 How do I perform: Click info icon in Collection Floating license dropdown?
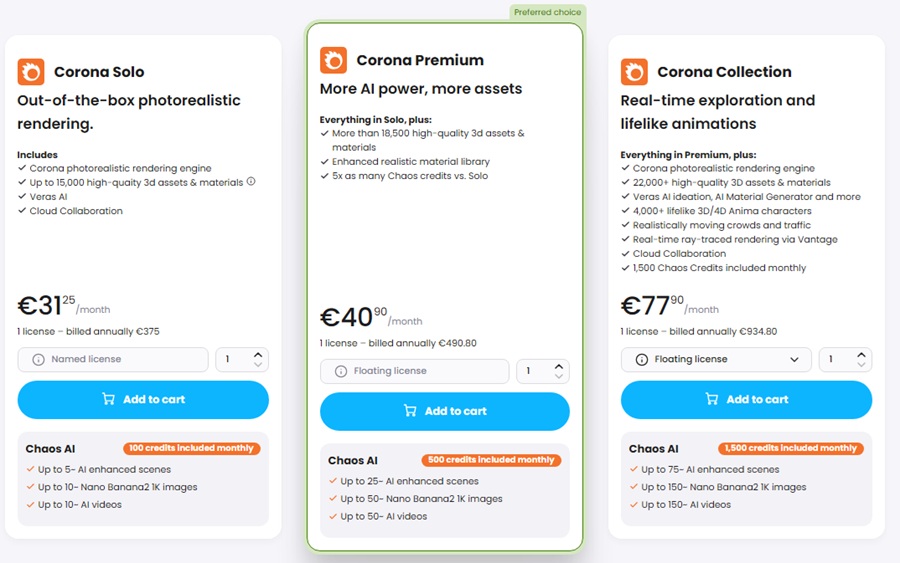(642, 359)
